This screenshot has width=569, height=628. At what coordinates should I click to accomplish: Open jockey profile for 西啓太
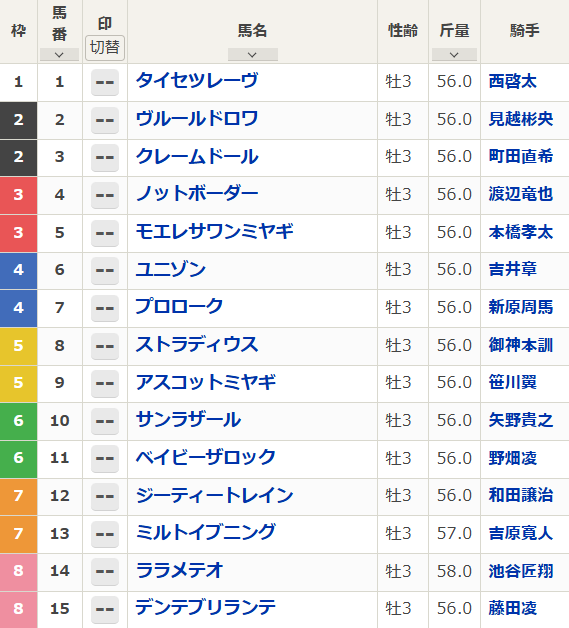coord(513,82)
